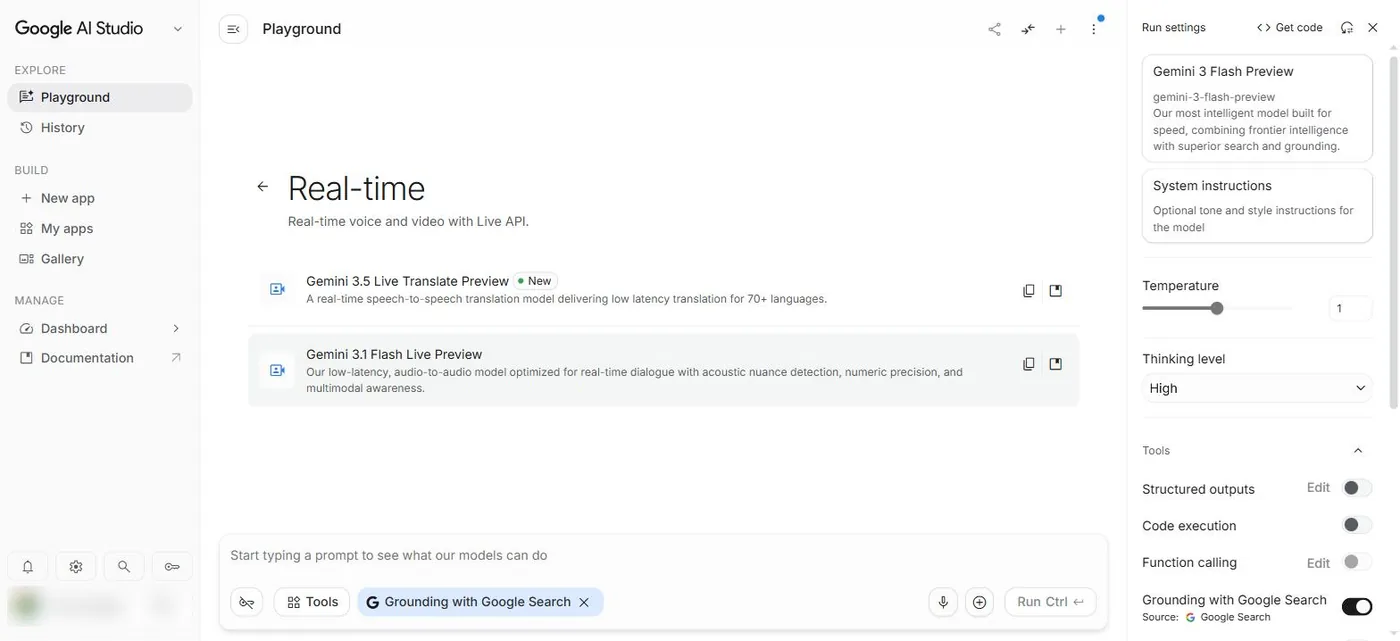The height and width of the screenshot is (641, 1400).
Task: Open the three-dot more options menu
Action: click(1094, 29)
